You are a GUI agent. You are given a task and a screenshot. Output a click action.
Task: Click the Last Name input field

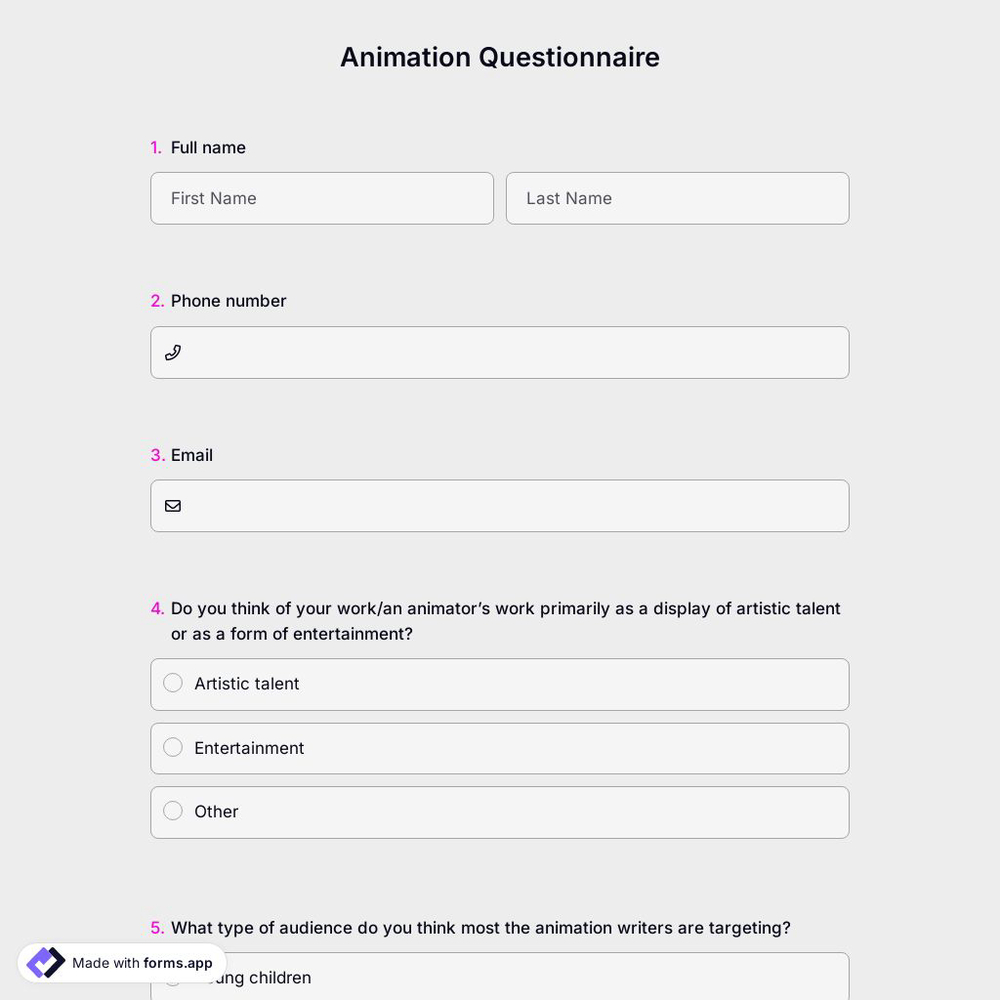point(677,198)
